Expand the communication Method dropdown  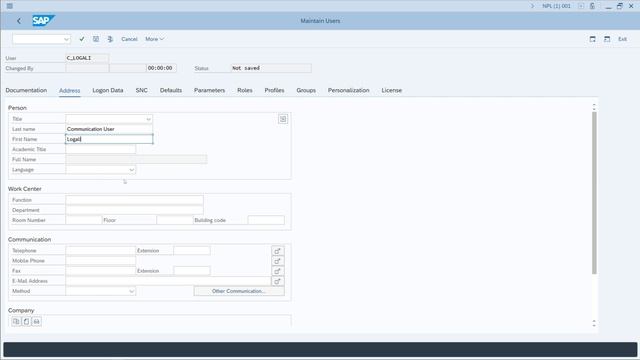[x=131, y=291]
